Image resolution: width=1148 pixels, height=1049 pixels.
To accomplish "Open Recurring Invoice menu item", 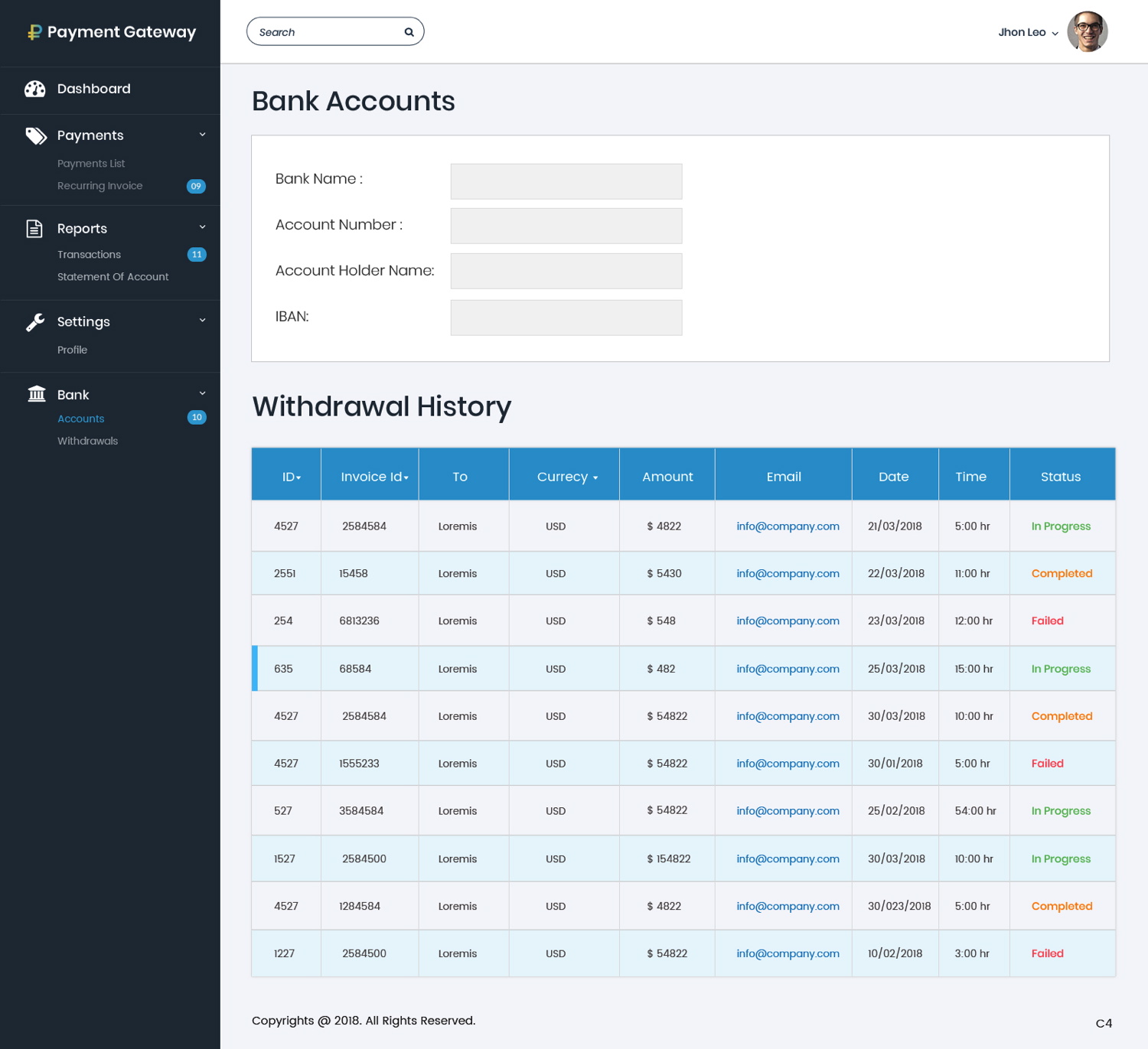I will coord(99,186).
